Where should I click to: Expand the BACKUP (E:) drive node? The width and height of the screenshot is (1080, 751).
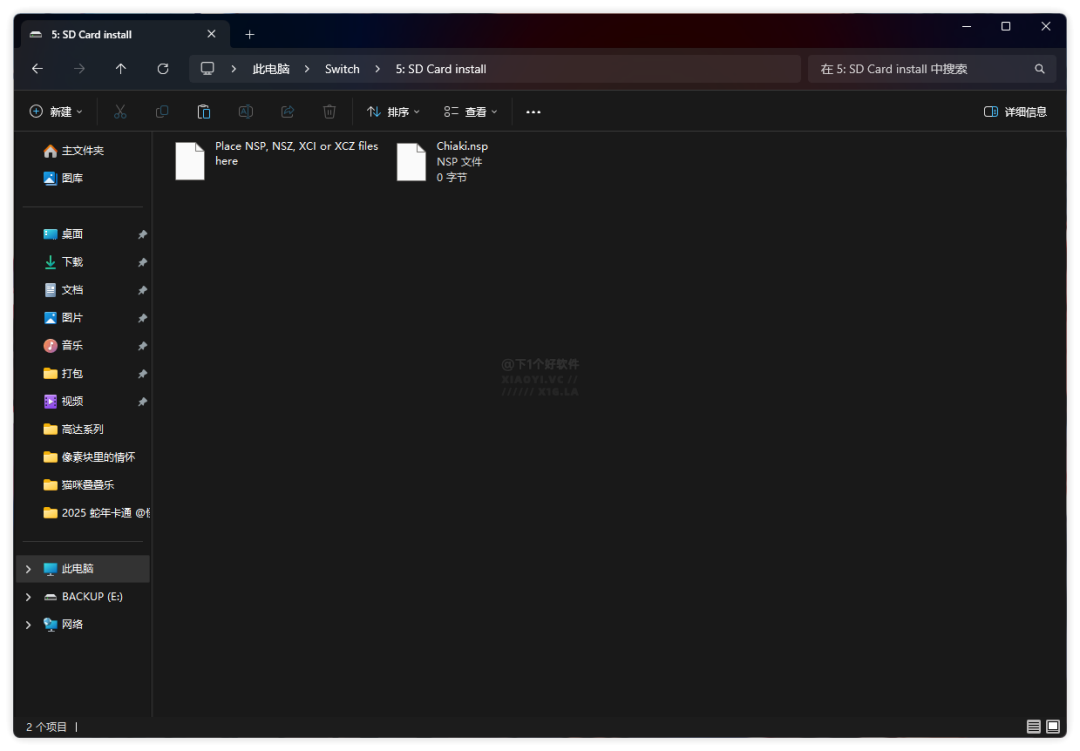tap(28, 597)
